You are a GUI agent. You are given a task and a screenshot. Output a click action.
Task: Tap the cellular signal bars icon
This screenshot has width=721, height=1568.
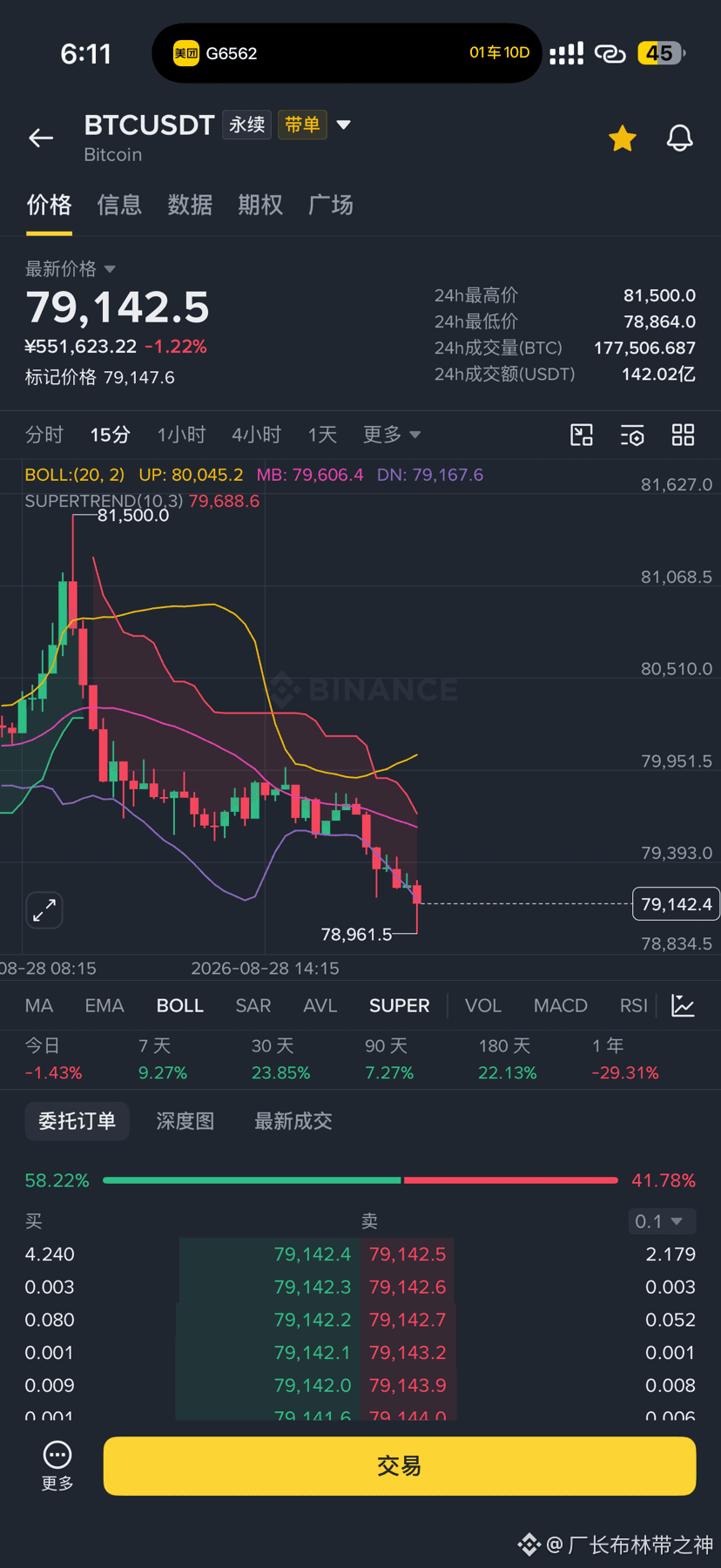[x=566, y=54]
